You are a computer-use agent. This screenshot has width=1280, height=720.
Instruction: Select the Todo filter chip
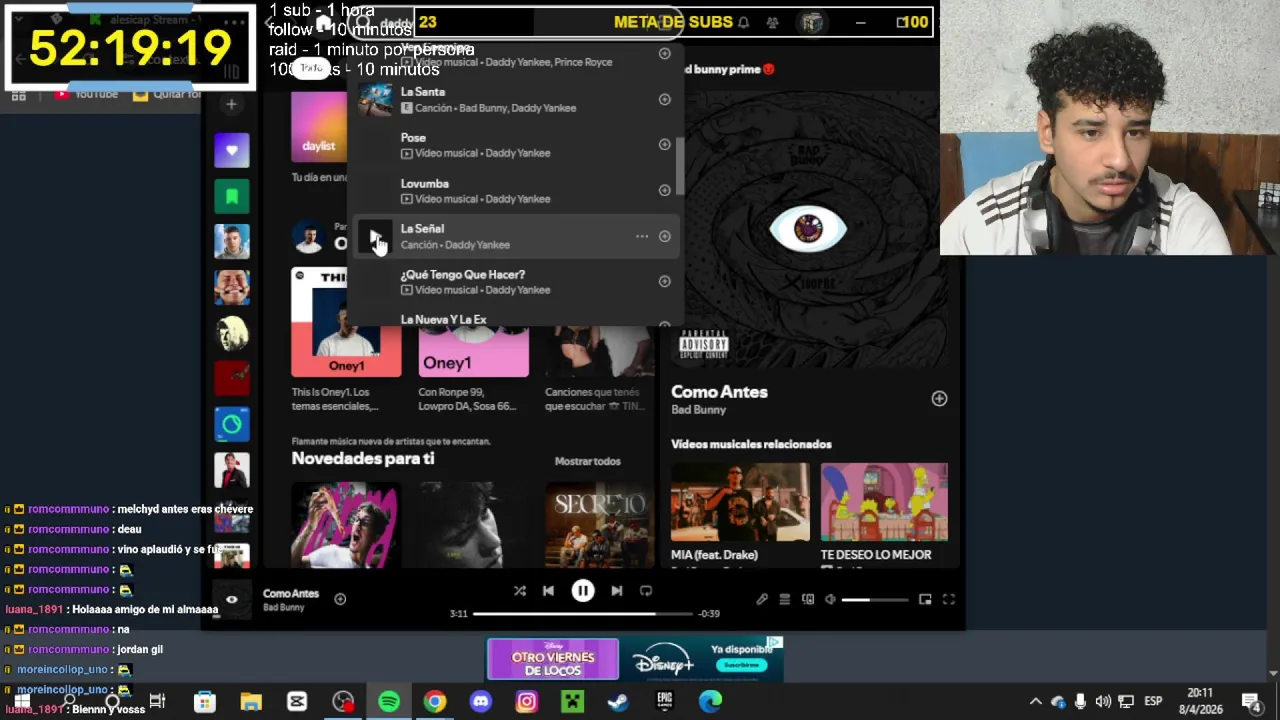(312, 68)
